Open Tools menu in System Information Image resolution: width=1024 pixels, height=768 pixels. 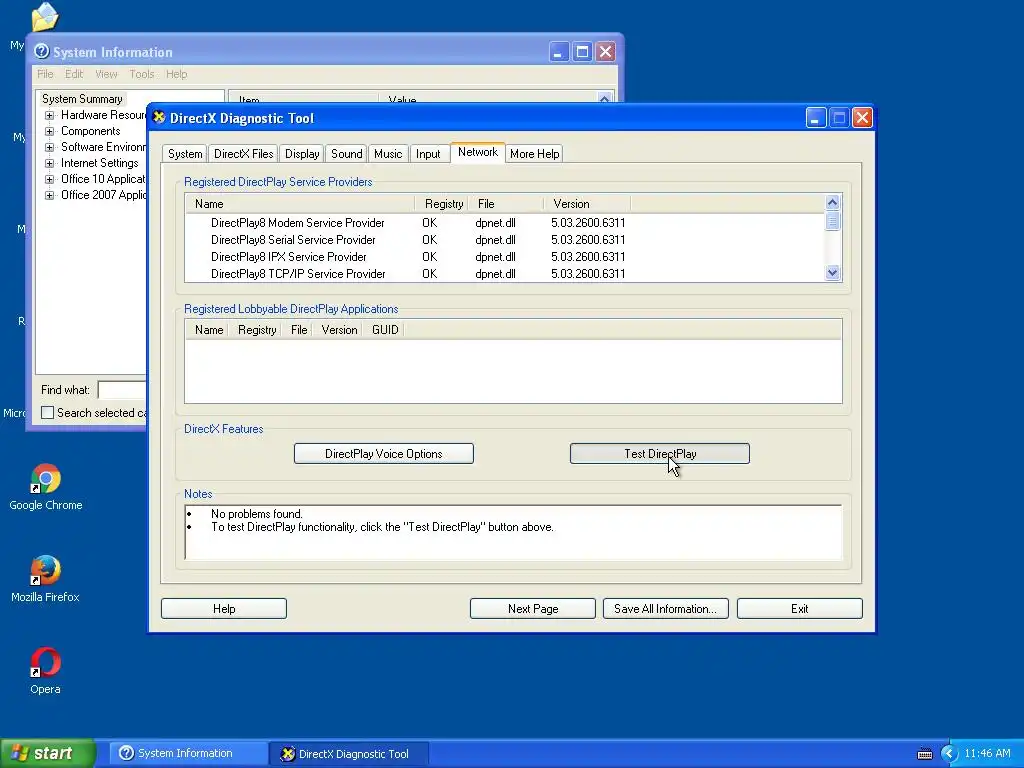tap(142, 74)
